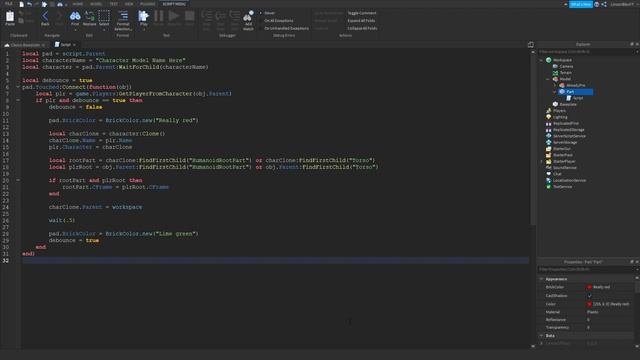The height and width of the screenshot is (360, 640).
Task: Click BrickColor Really red swatch
Action: pyautogui.click(x=589, y=287)
